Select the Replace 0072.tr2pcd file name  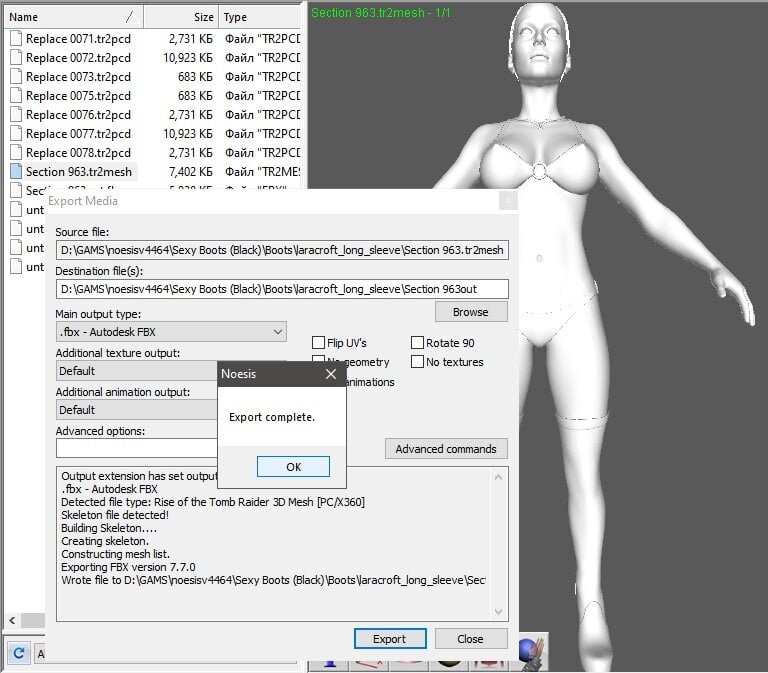[78, 58]
